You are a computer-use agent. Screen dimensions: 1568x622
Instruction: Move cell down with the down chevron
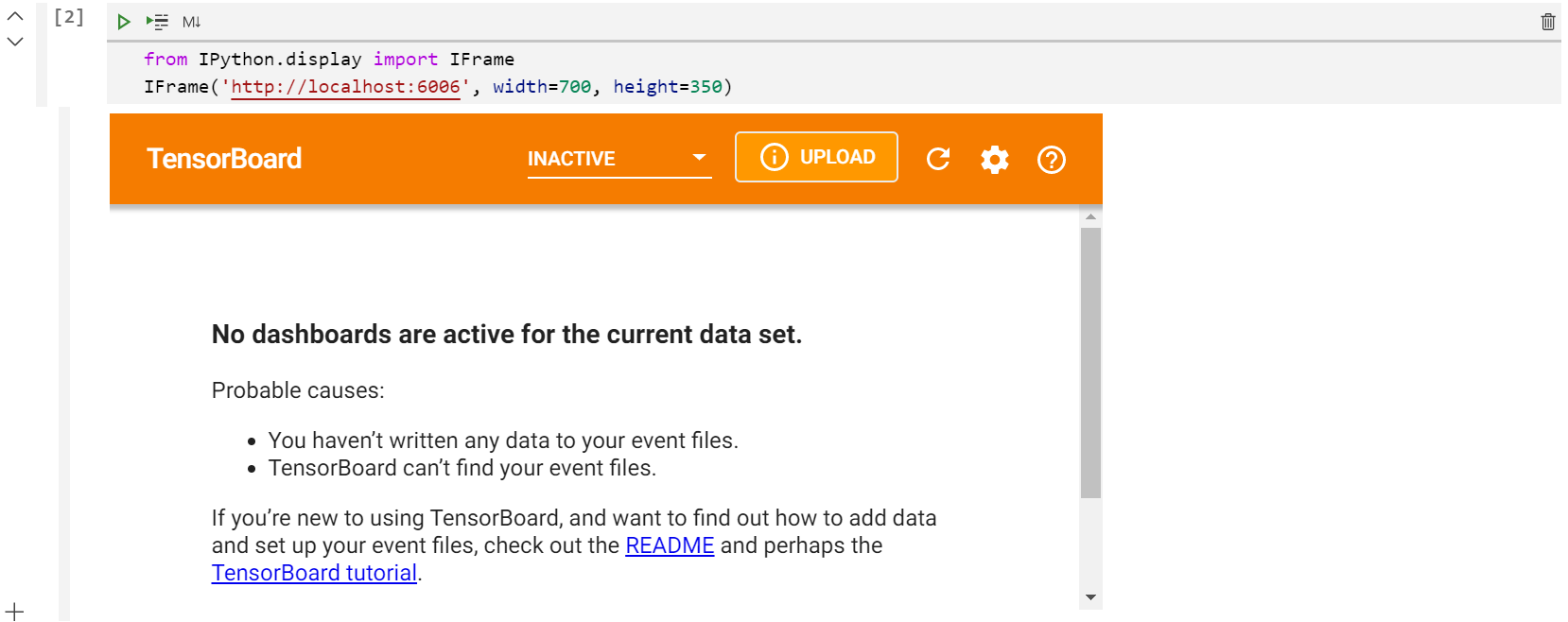click(x=15, y=42)
